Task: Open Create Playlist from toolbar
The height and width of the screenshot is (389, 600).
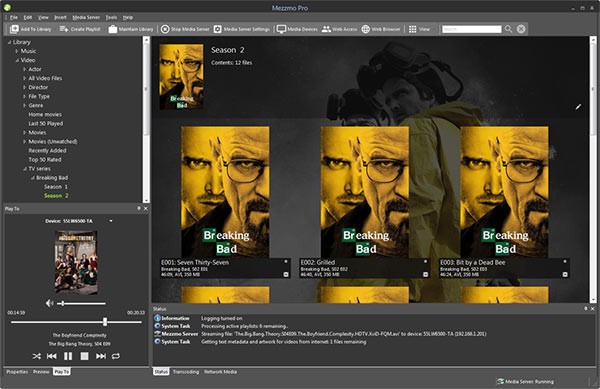Action: point(80,29)
